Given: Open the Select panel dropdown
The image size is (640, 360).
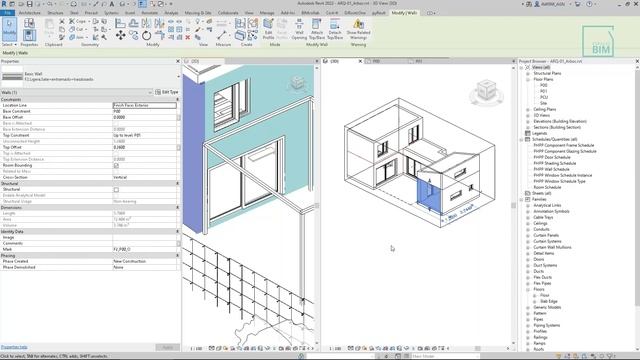Looking at the screenshot, I should click(x=9, y=44).
